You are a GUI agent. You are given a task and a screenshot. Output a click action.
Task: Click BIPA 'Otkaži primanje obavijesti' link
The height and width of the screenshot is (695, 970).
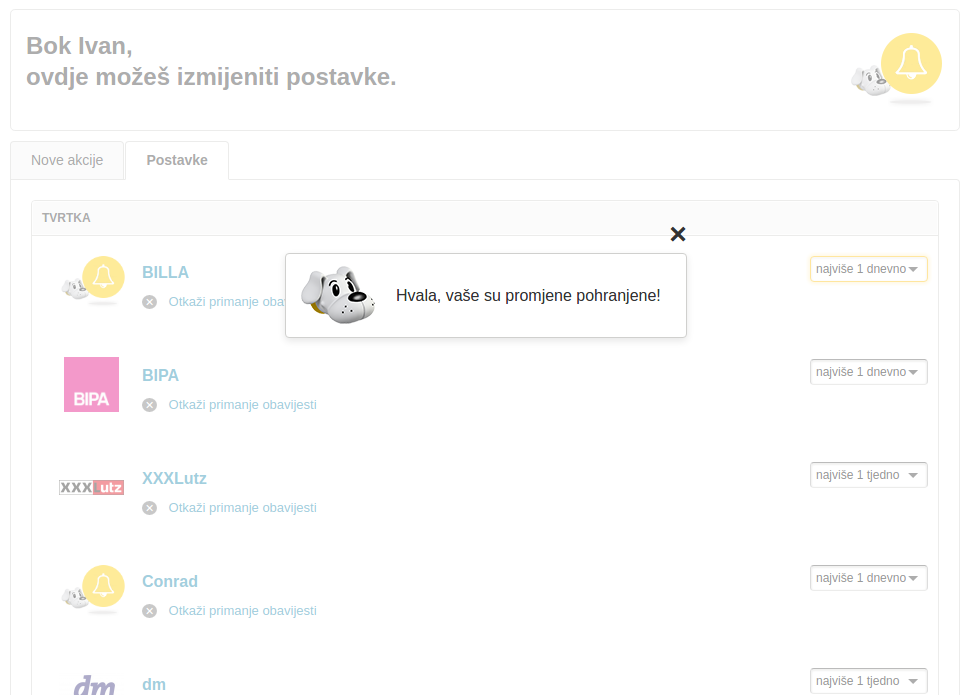pyautogui.click(x=242, y=405)
